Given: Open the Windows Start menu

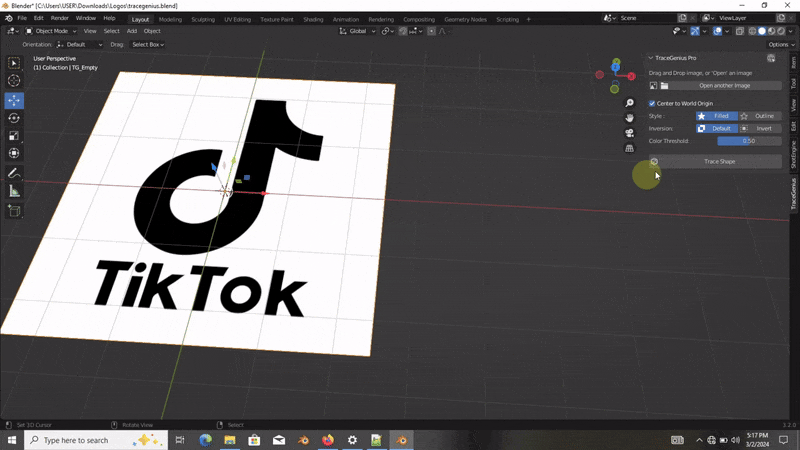Looking at the screenshot, I should pyautogui.click(x=12, y=440).
